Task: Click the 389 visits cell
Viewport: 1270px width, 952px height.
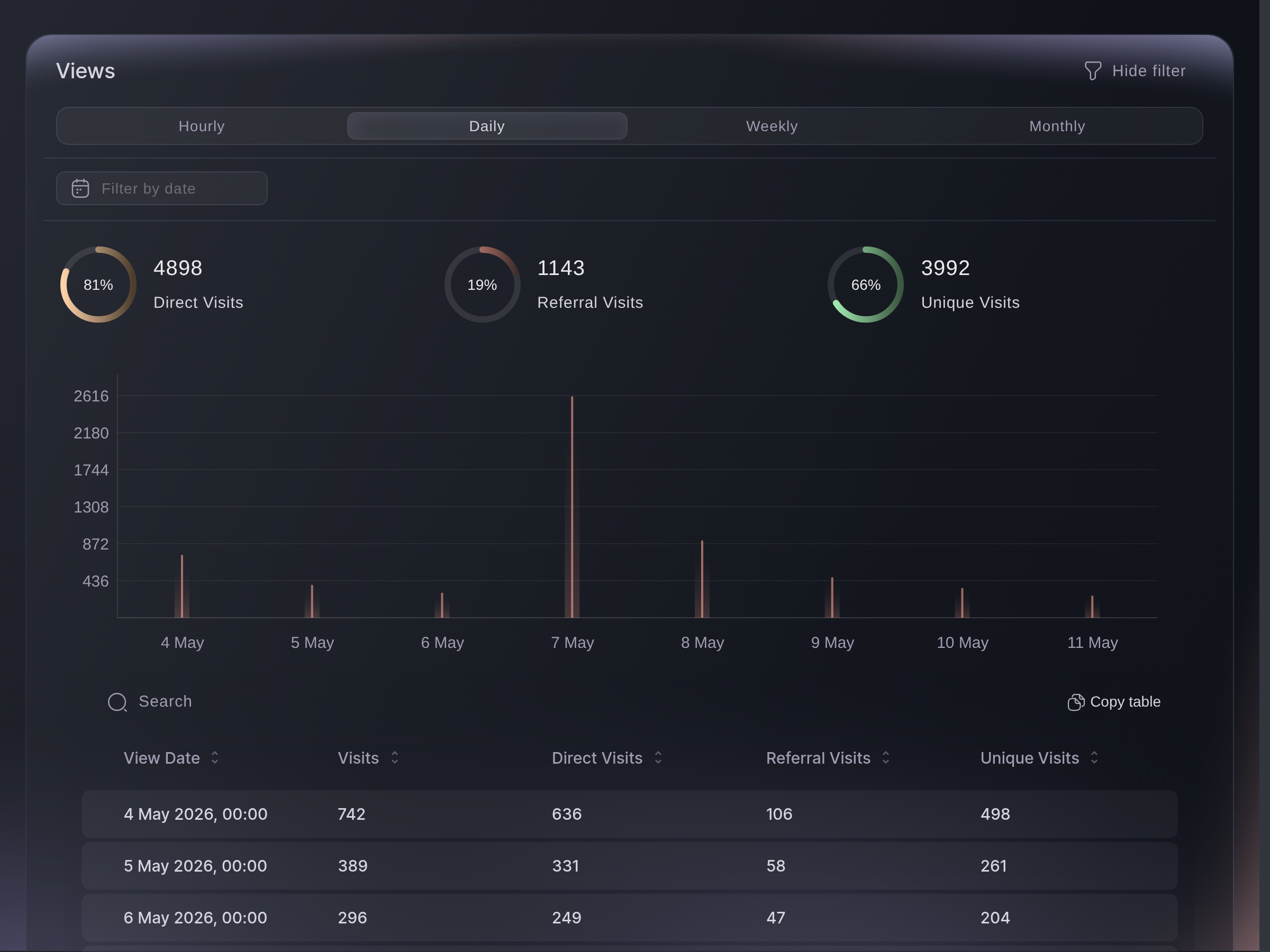Action: click(352, 865)
